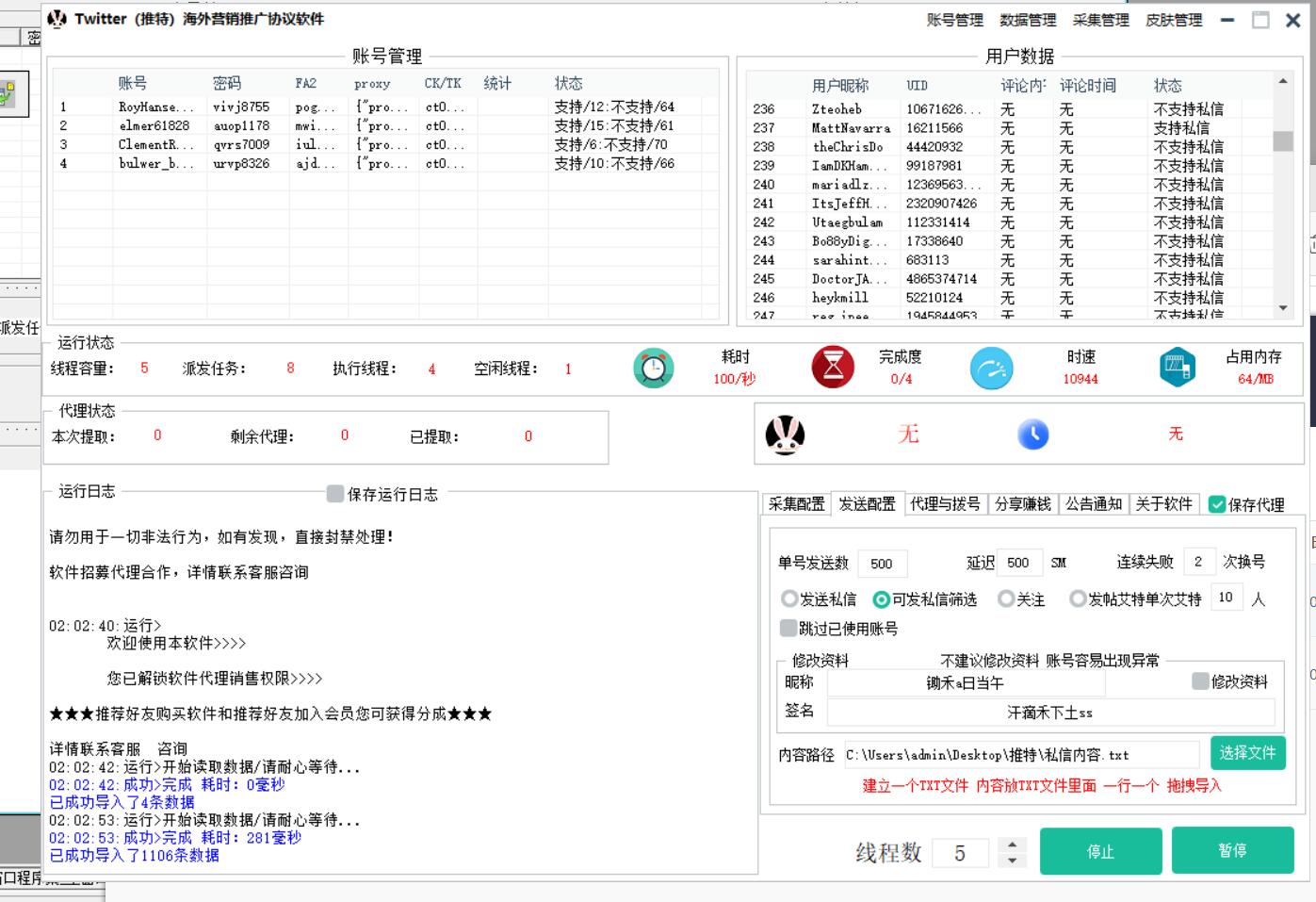Click the 选择文件 button
Screen dimensions: 1316x902
tap(1247, 752)
